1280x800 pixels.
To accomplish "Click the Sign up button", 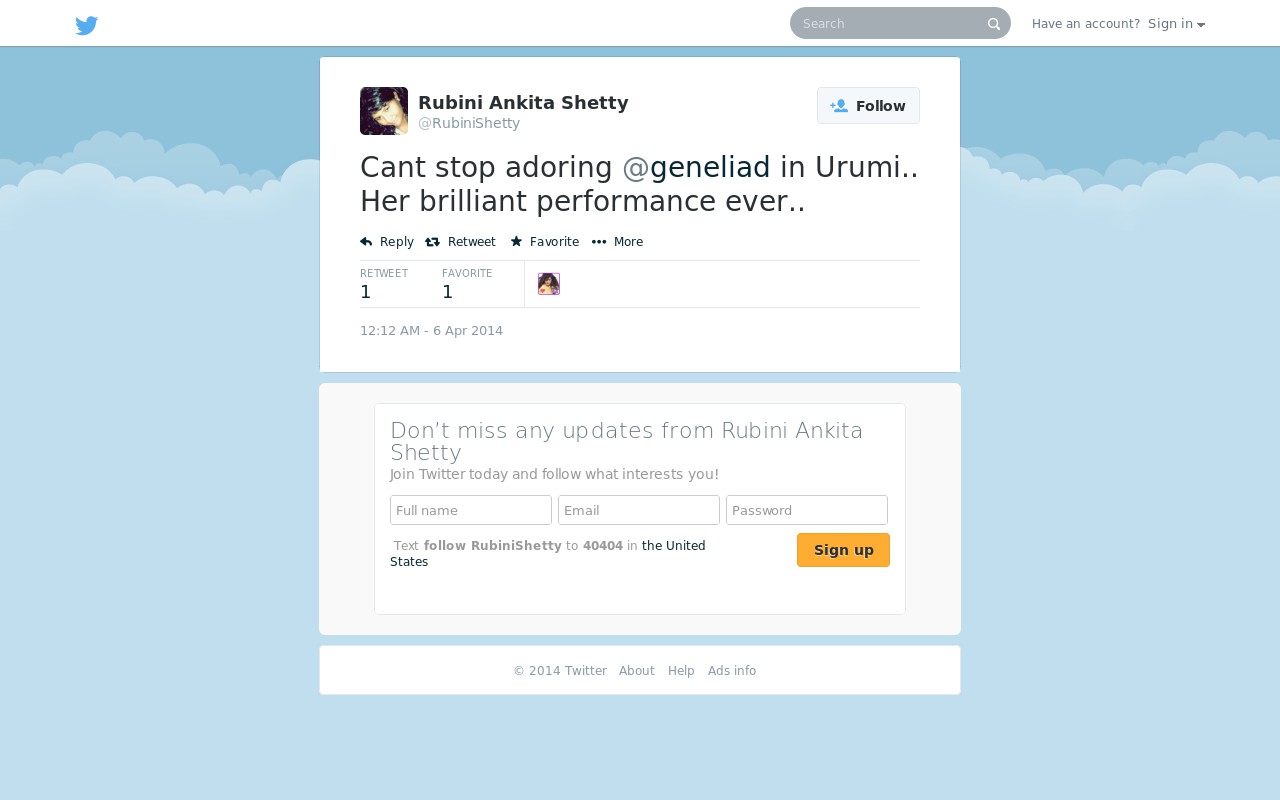I will 843,550.
